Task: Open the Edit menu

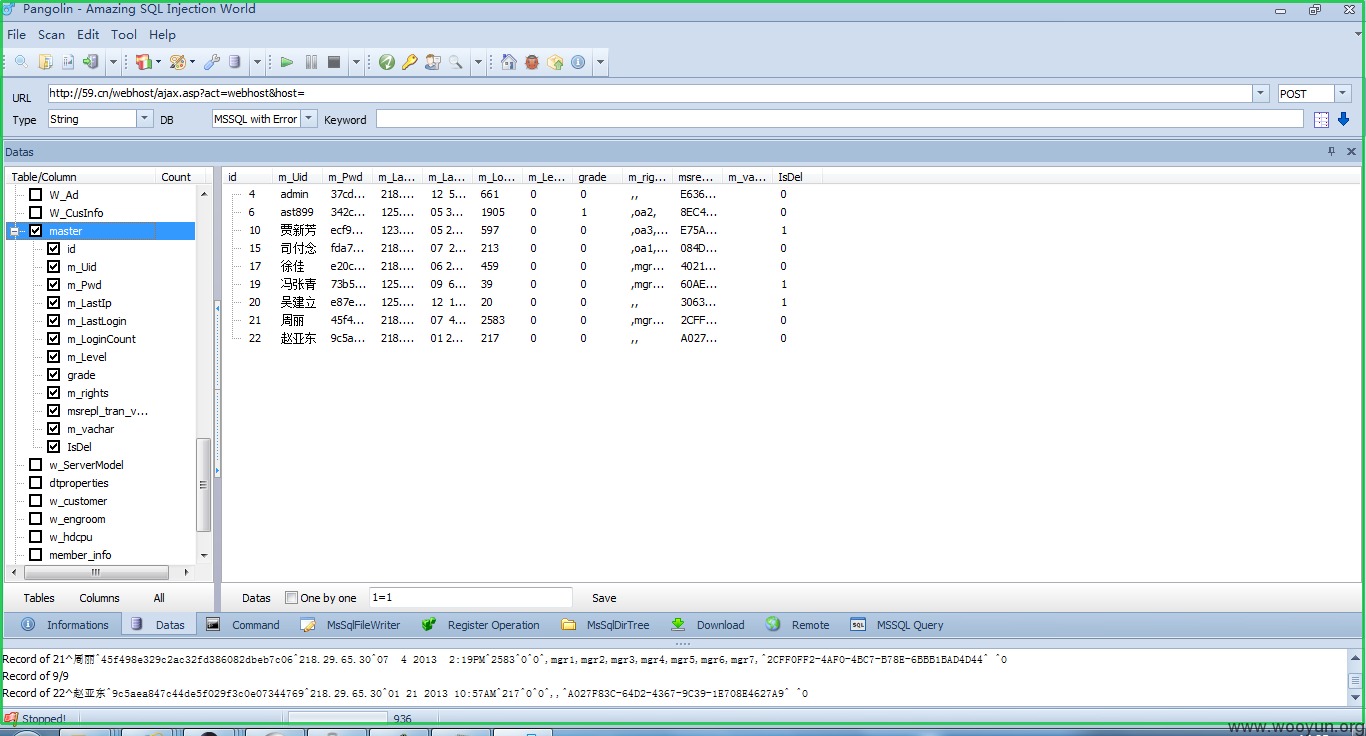Action: click(88, 34)
